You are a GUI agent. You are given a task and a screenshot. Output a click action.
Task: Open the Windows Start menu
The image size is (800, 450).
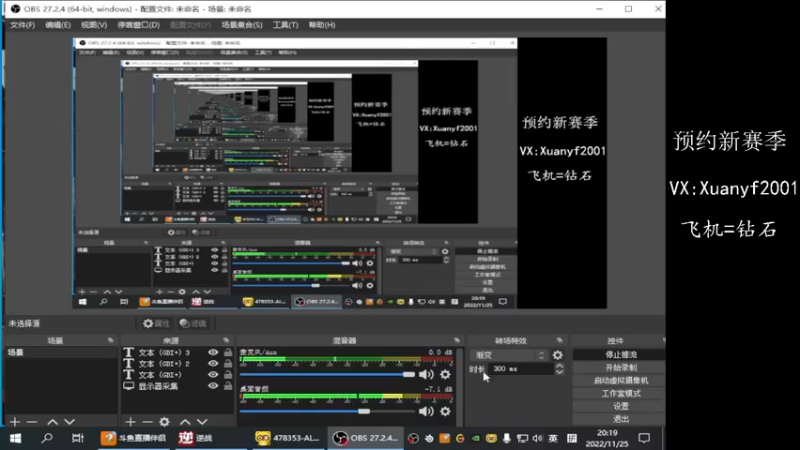(15, 438)
